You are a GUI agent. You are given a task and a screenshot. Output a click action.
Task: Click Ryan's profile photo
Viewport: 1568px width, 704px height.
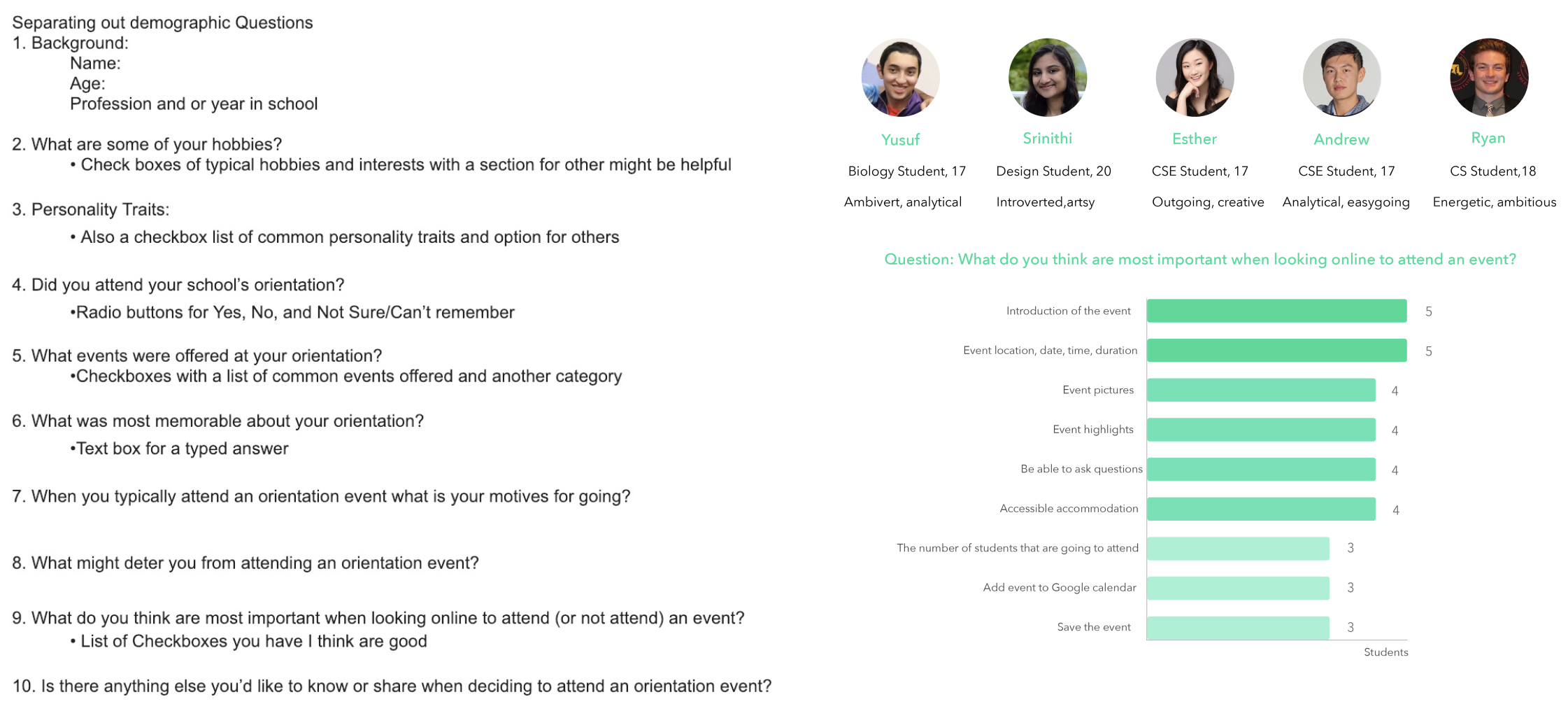pyautogui.click(x=1489, y=78)
